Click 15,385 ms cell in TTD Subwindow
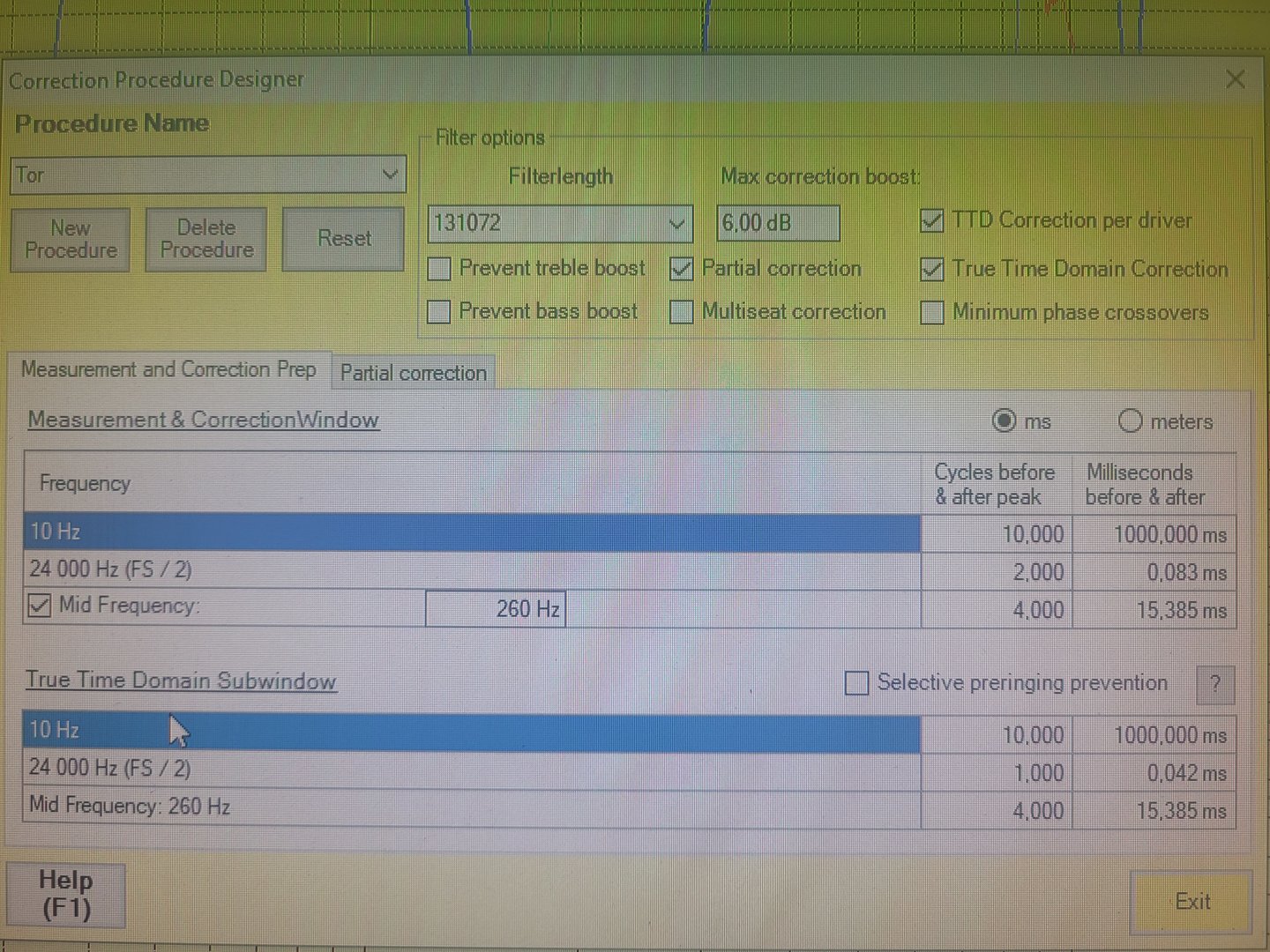This screenshot has height=952, width=1270. (x=1154, y=811)
